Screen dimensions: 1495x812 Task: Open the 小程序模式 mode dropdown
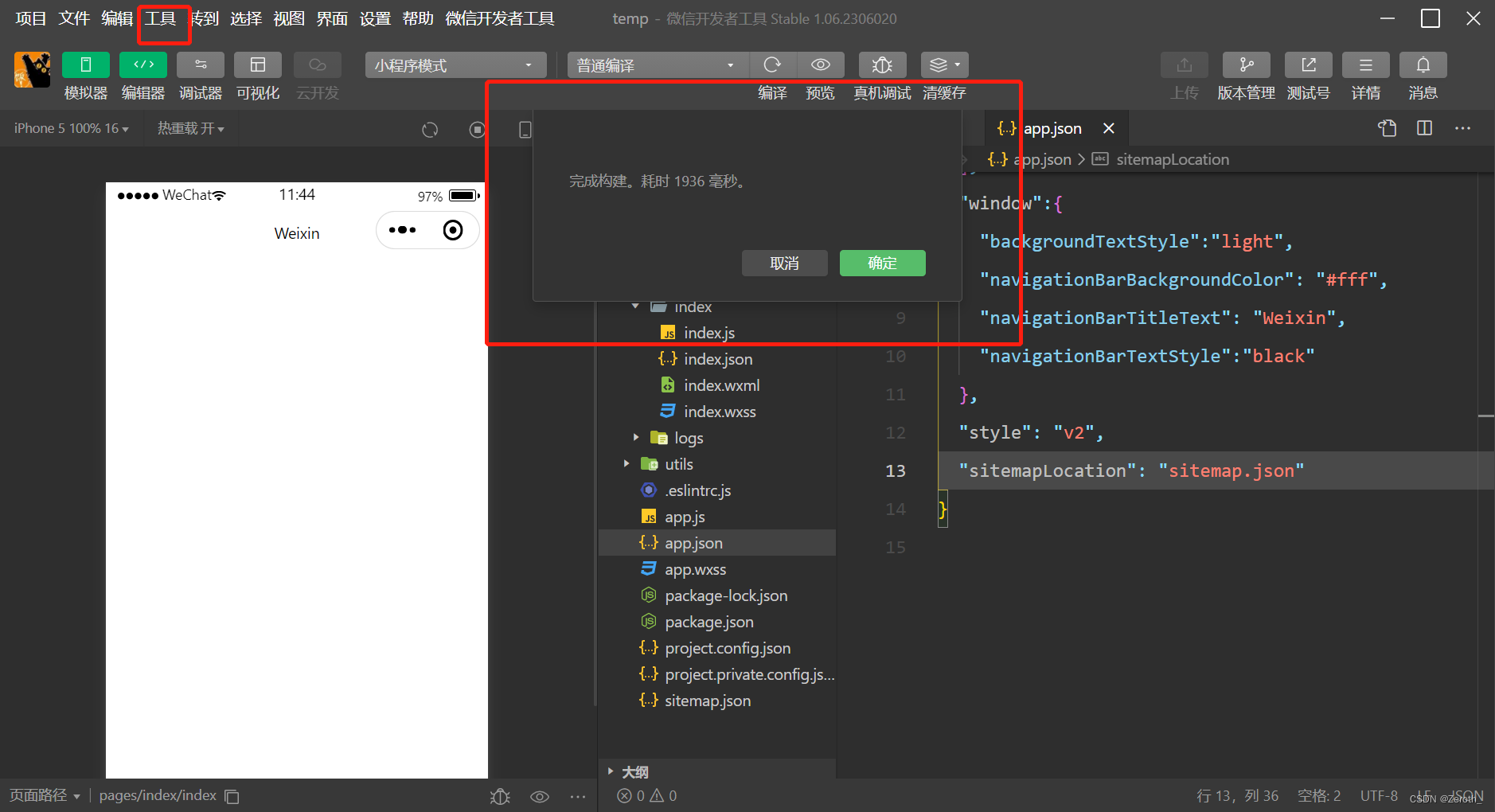point(455,64)
